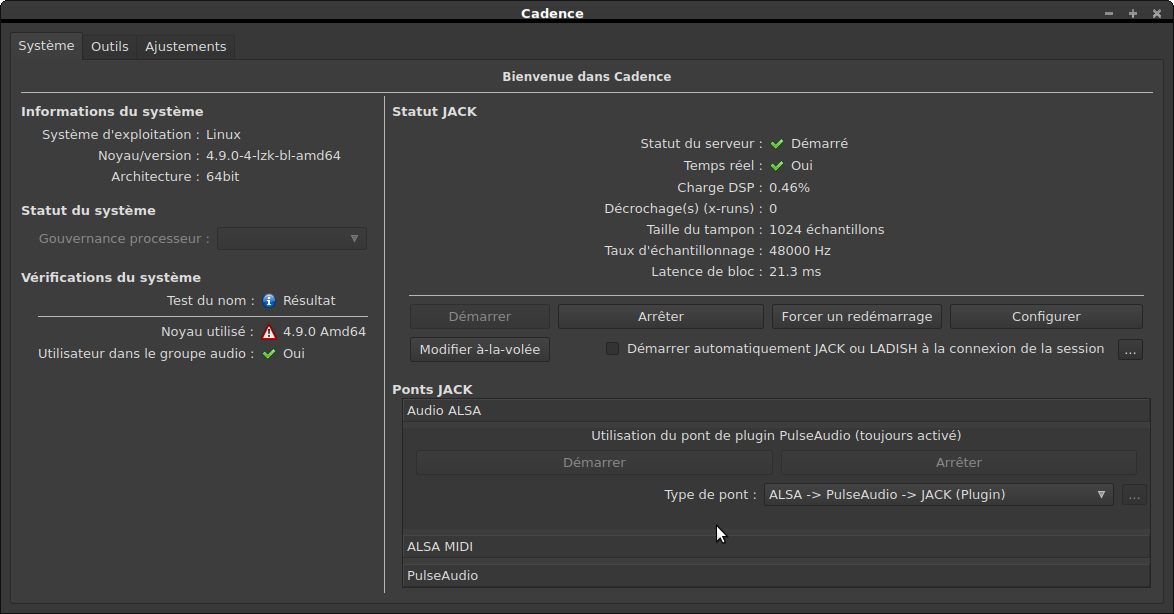Click the green check beside Démarré

click(x=777, y=144)
